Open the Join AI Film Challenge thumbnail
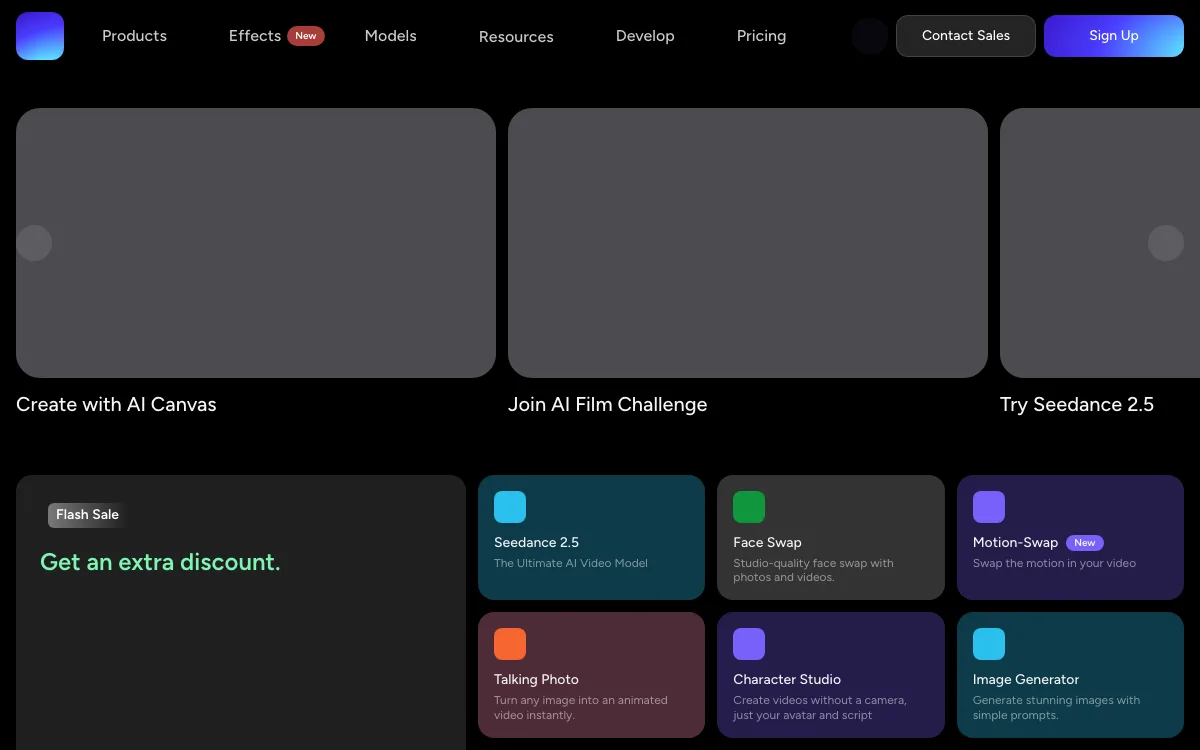 coord(748,243)
